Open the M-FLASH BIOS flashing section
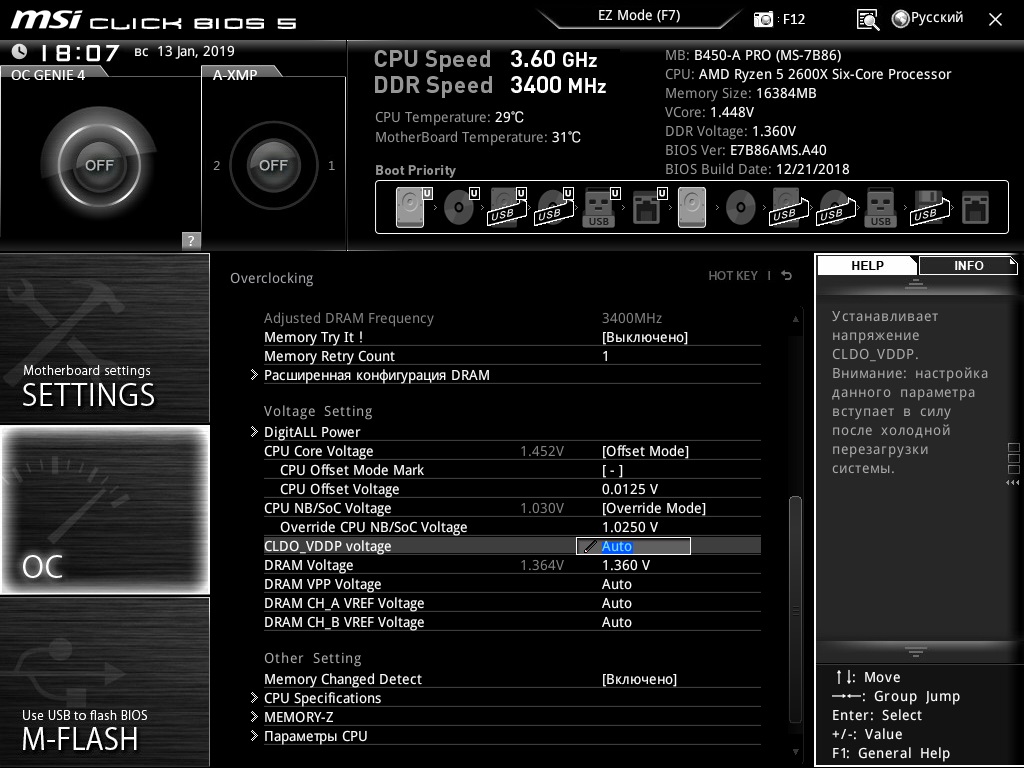 coord(104,682)
